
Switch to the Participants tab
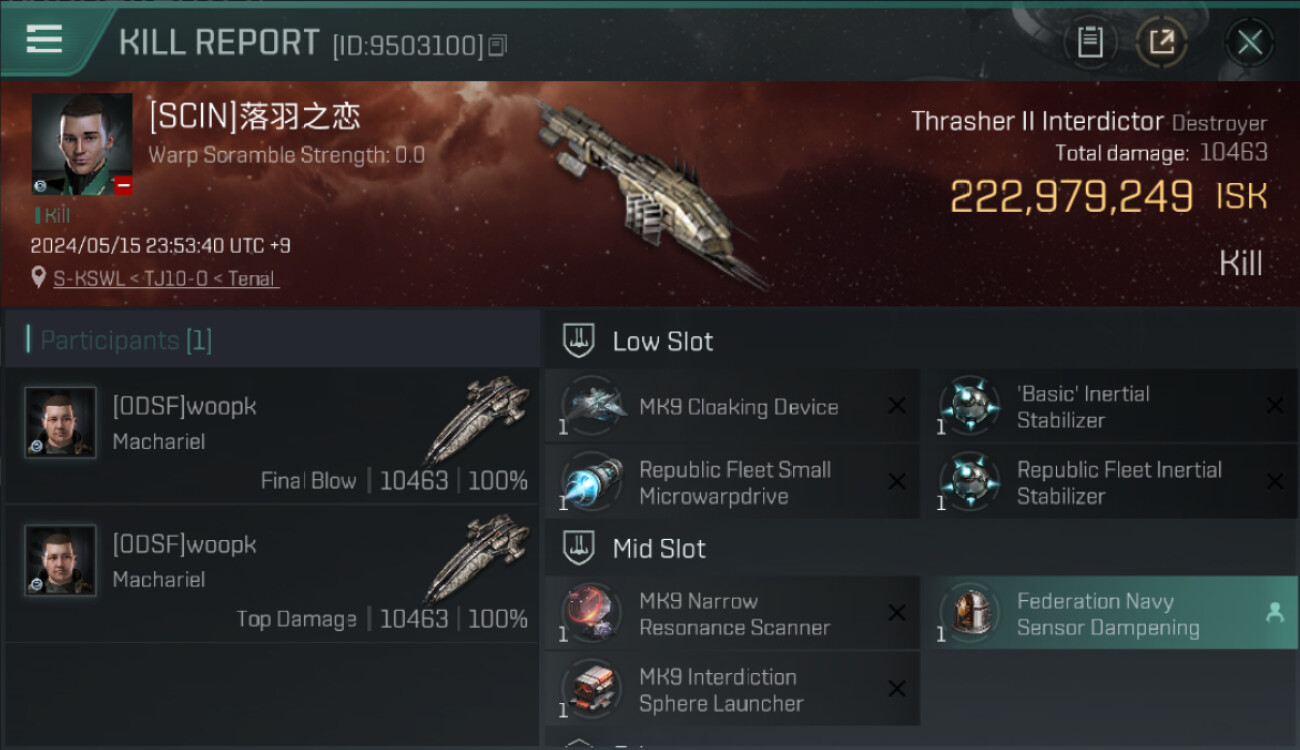[126, 340]
